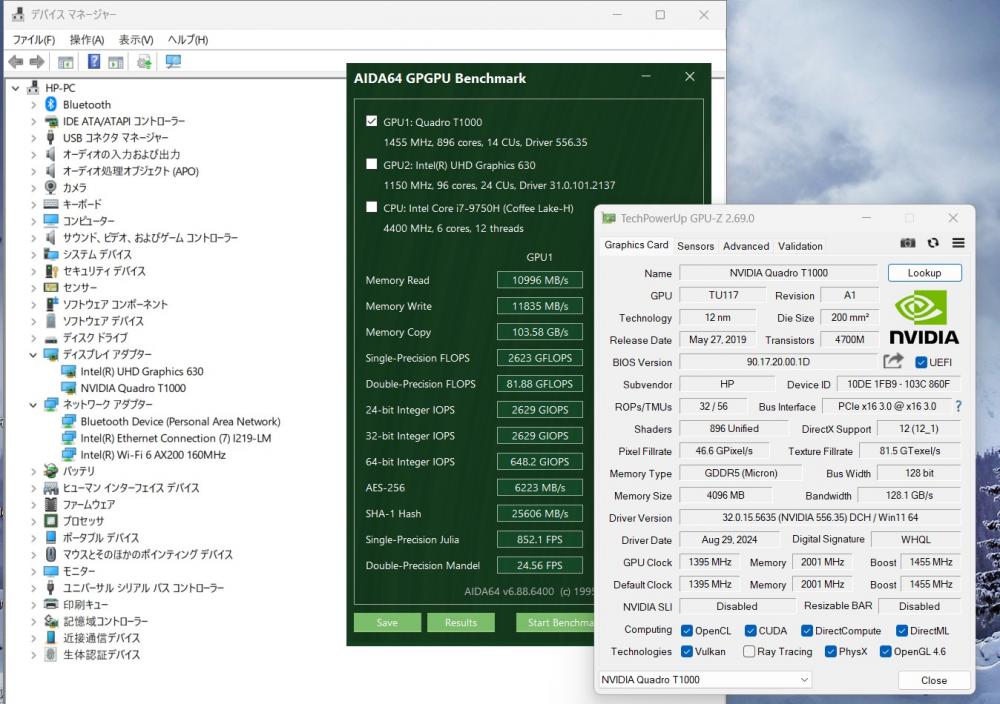Click the BIOS export share icon
The height and width of the screenshot is (704, 1000).
pos(893,362)
